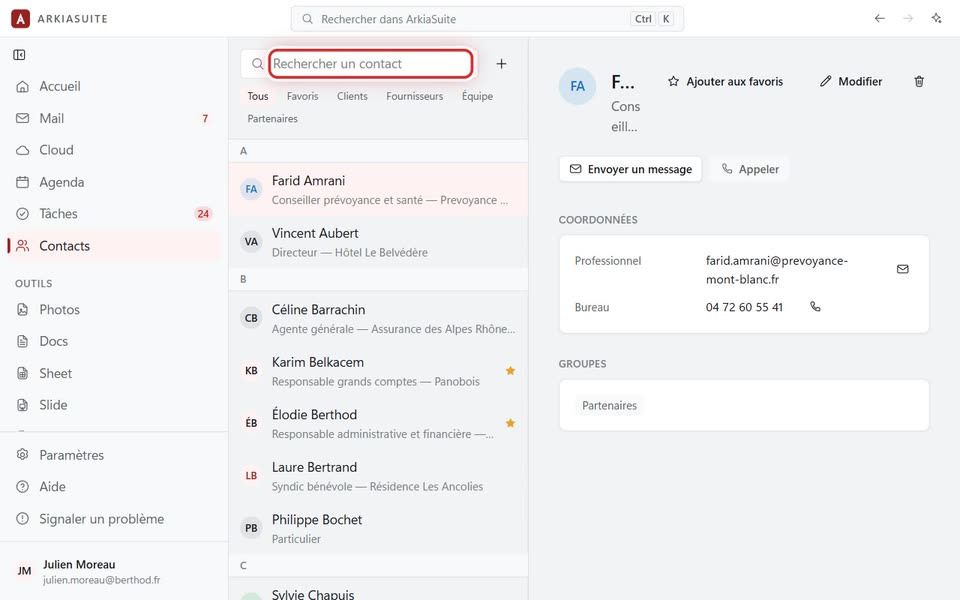Filter contacts by Équipe
960x600 pixels.
click(477, 96)
